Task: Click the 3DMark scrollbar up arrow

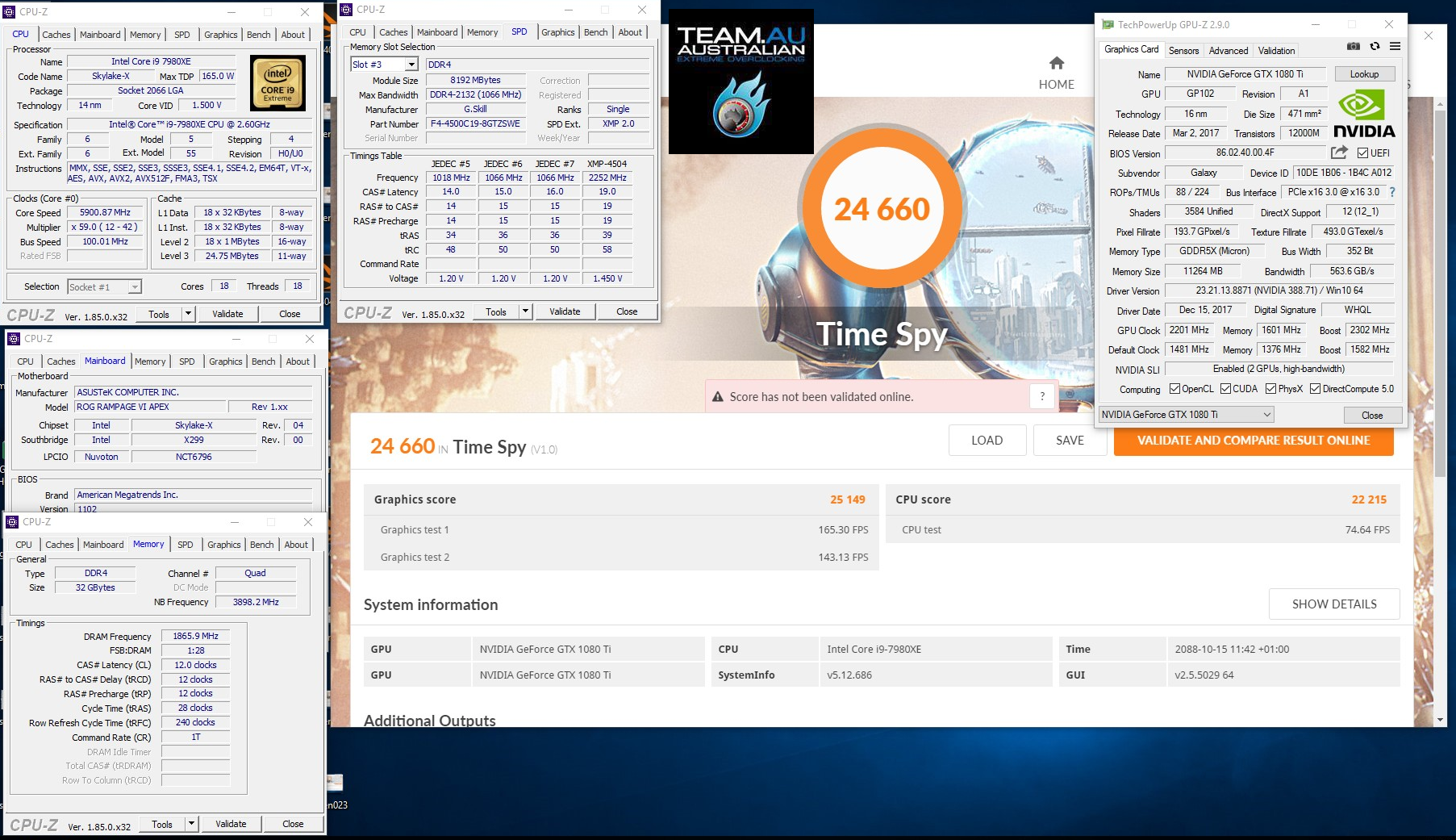Action: [1441, 103]
